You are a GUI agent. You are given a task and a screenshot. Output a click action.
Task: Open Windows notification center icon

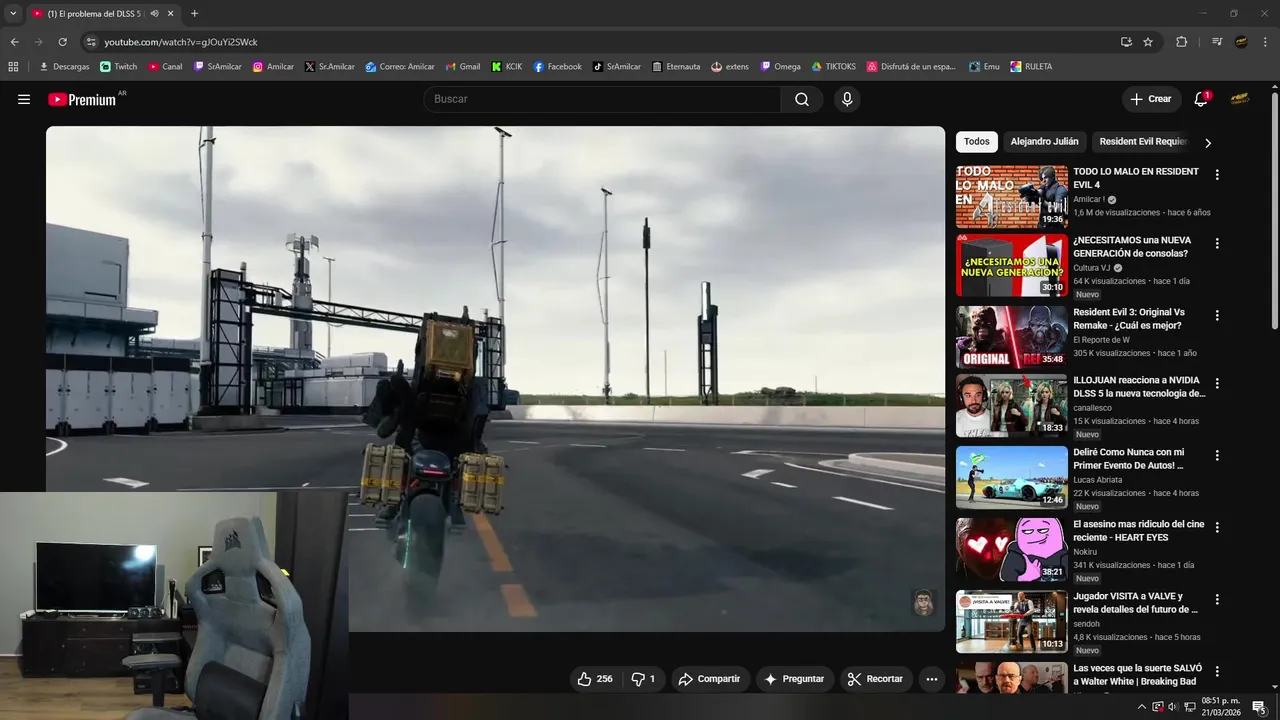point(1260,707)
